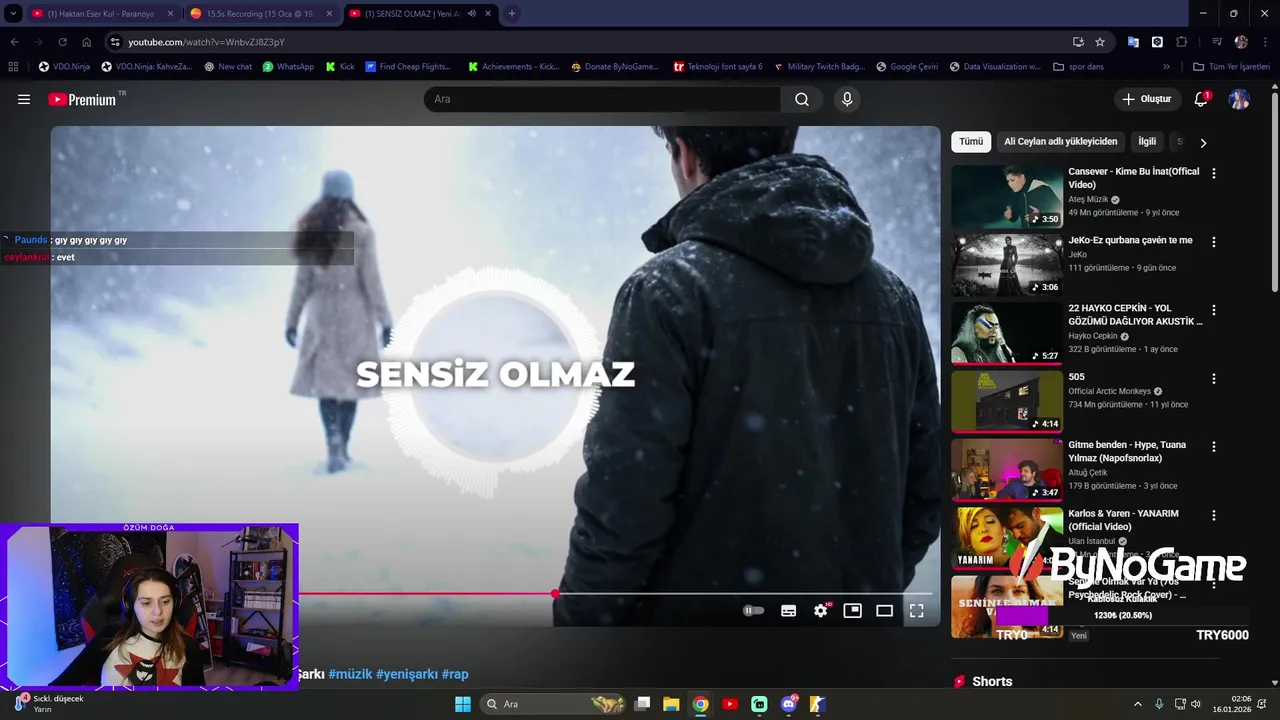Screen dimensions: 1280x720
Task: Open the Counter-Strike taskbar icon
Action: point(818,704)
